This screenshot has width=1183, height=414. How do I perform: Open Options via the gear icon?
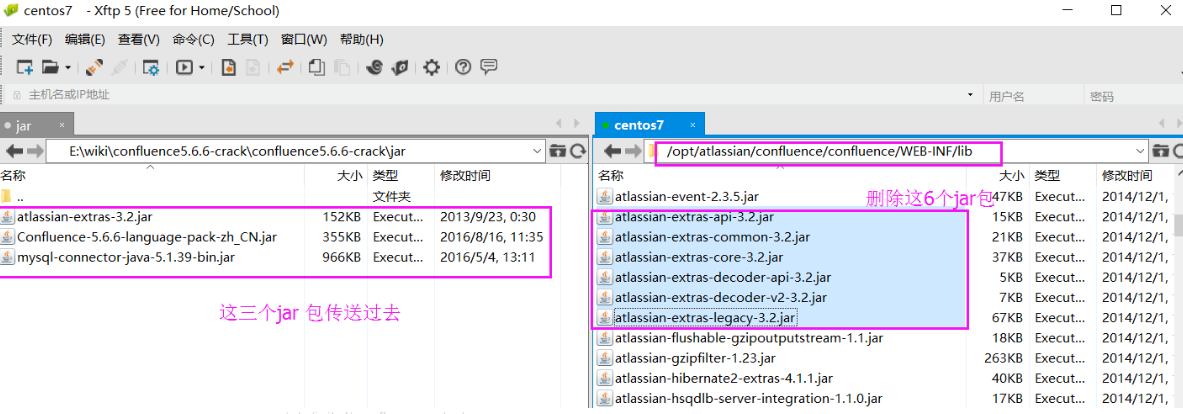[x=432, y=68]
